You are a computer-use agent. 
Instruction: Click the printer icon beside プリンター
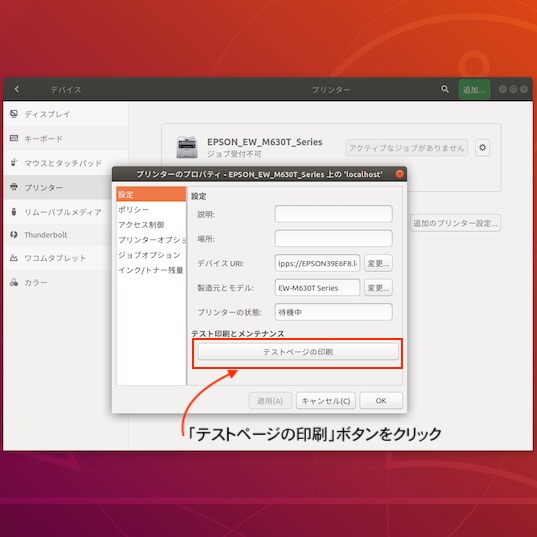pyautogui.click(x=14, y=187)
